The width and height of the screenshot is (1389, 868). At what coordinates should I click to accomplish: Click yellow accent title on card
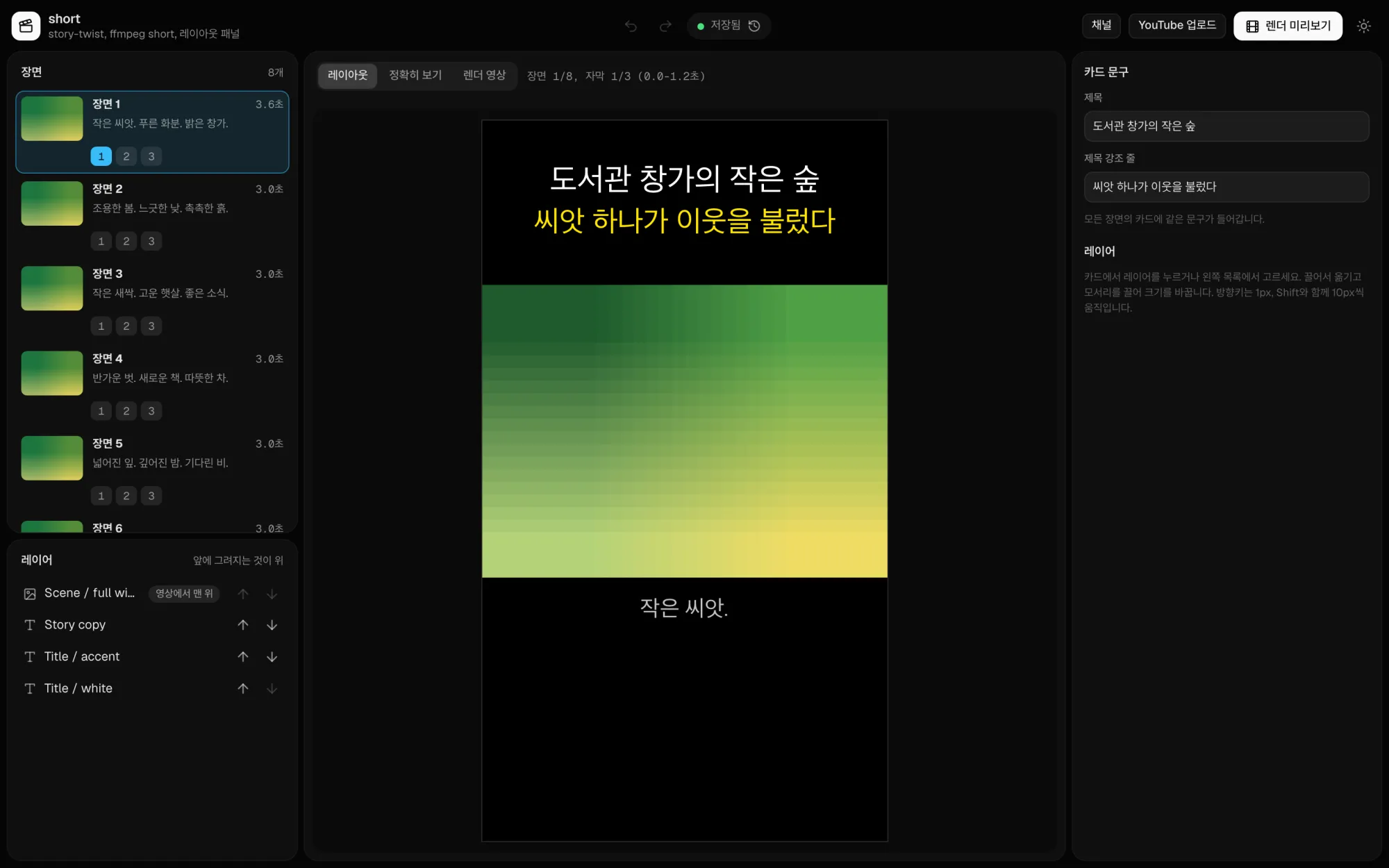pyautogui.click(x=684, y=221)
